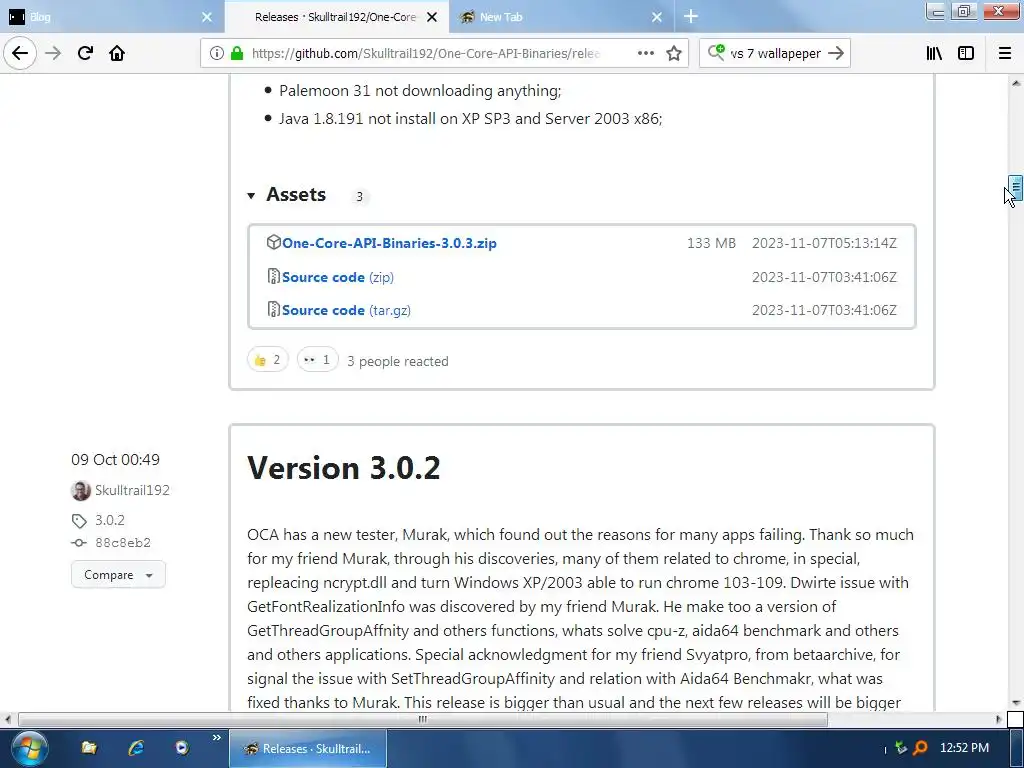Image resolution: width=1024 pixels, height=768 pixels.
Task: Open the Version 3.0.2 release heading
Action: pyautogui.click(x=344, y=468)
